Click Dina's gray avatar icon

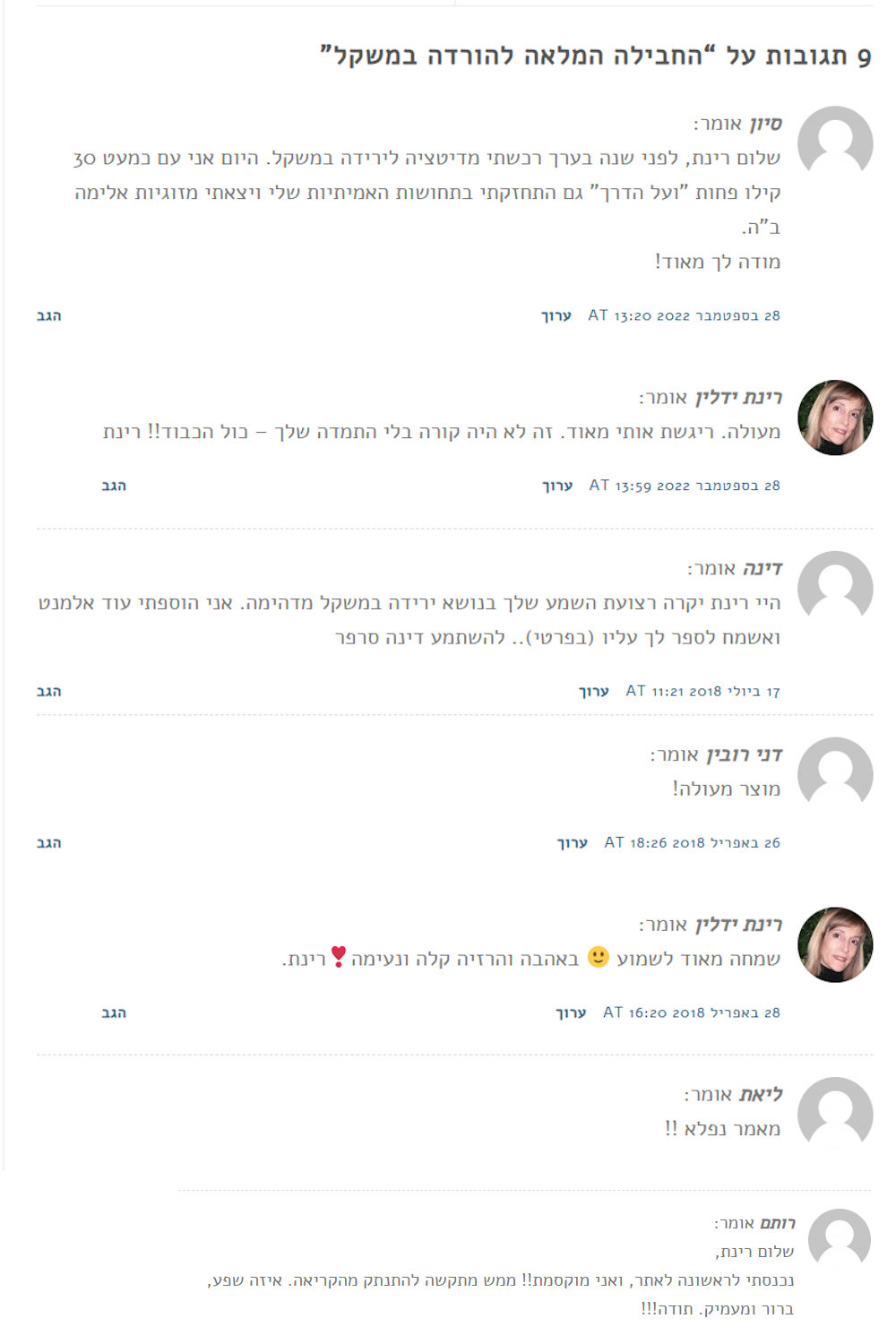835,589
